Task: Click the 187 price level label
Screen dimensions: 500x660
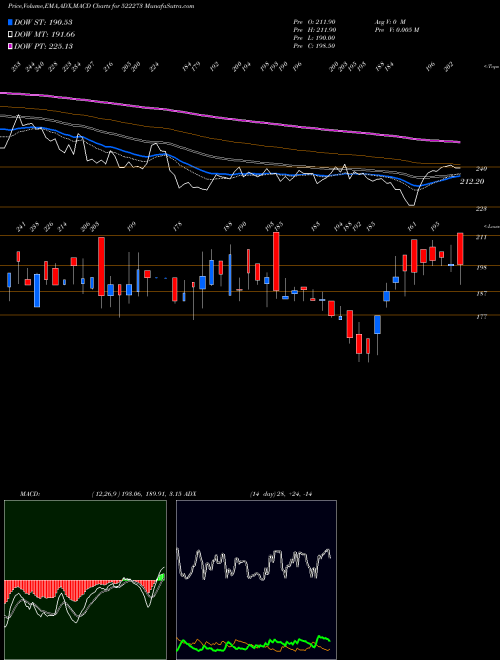Action: click(x=481, y=293)
